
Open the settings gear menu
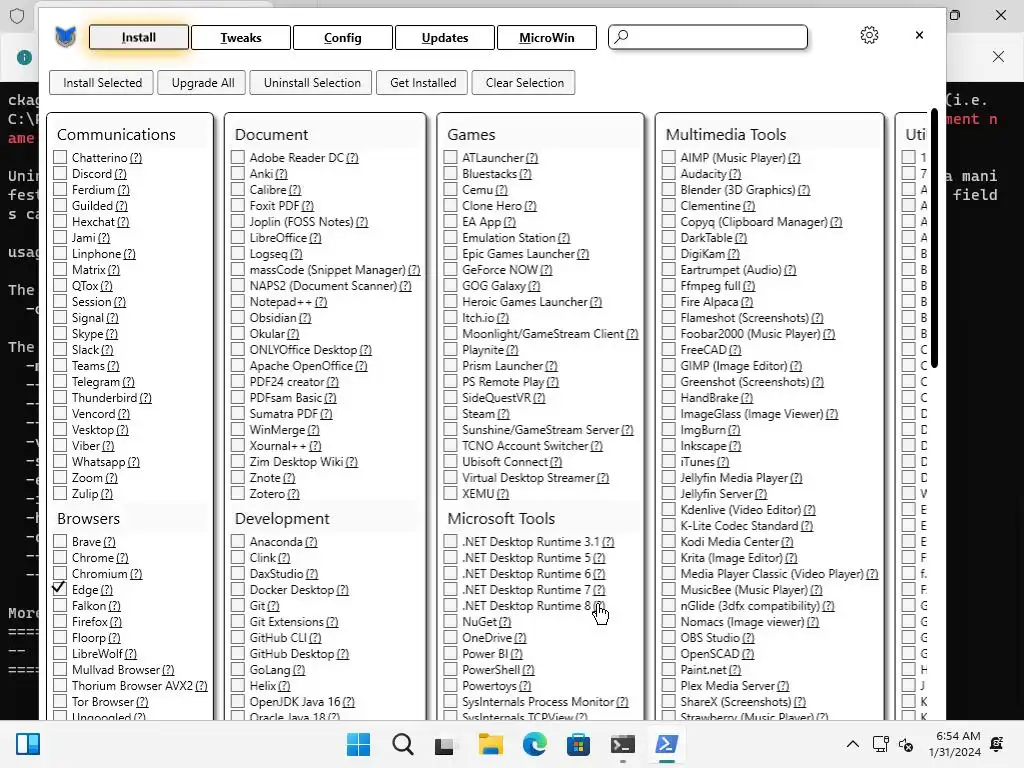pyautogui.click(x=869, y=35)
